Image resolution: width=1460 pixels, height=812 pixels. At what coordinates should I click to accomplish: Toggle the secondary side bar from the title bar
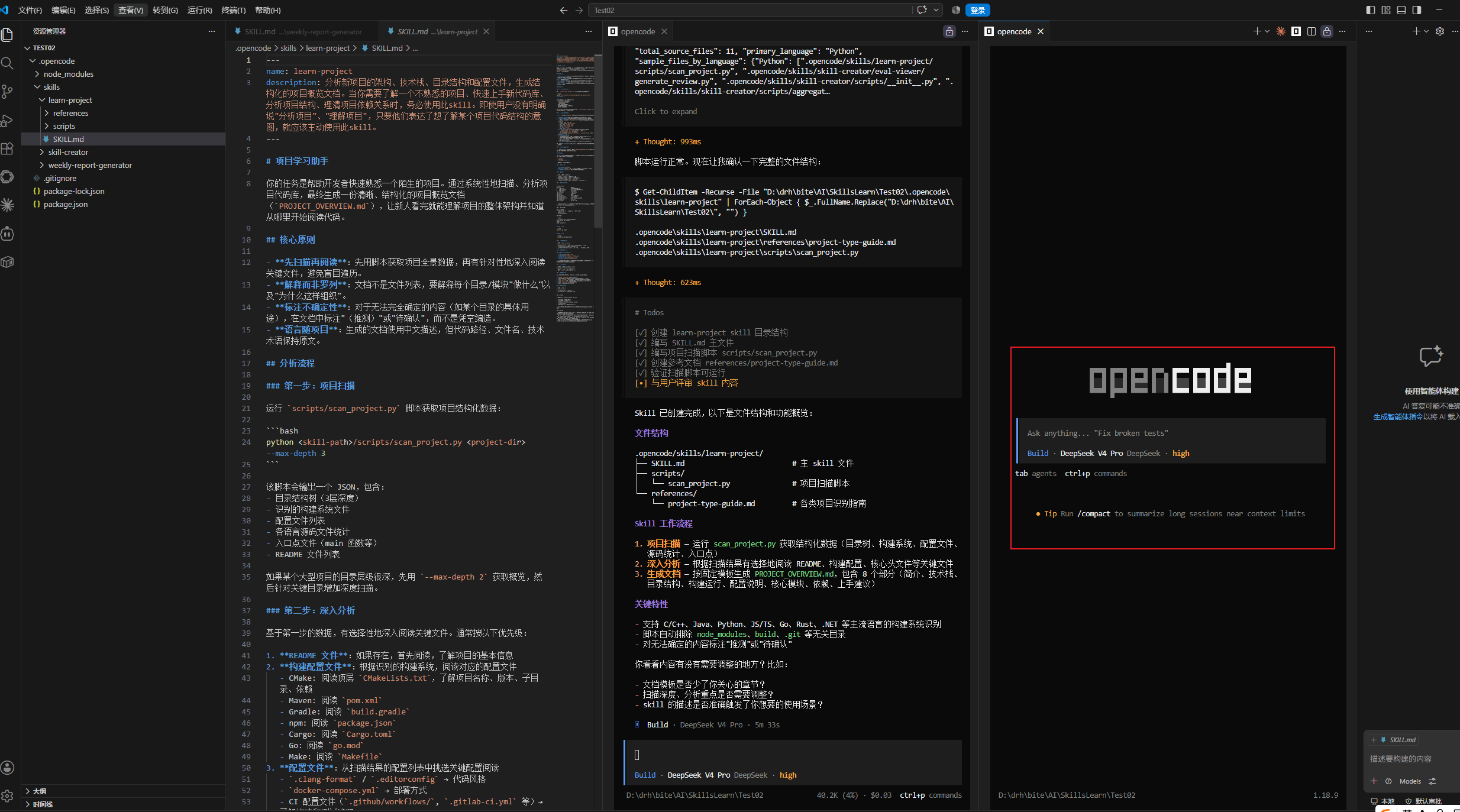(x=1417, y=10)
